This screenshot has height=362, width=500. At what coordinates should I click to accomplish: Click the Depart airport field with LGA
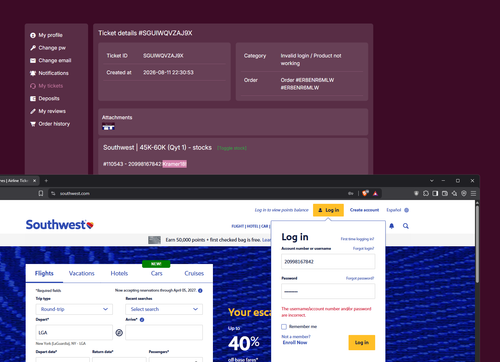click(74, 332)
